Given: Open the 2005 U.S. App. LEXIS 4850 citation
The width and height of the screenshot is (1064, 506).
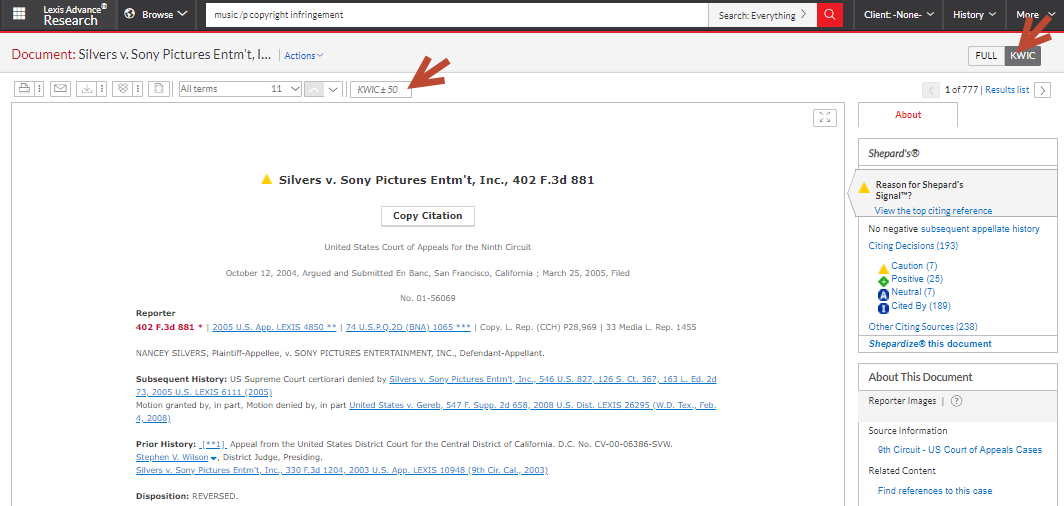Looking at the screenshot, I should pos(274,327).
